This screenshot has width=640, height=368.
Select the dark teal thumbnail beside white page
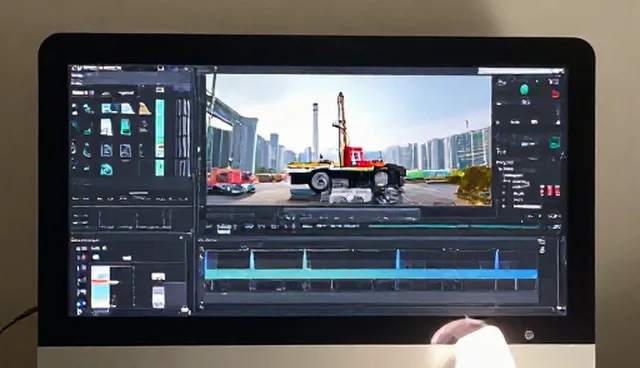[126, 127]
